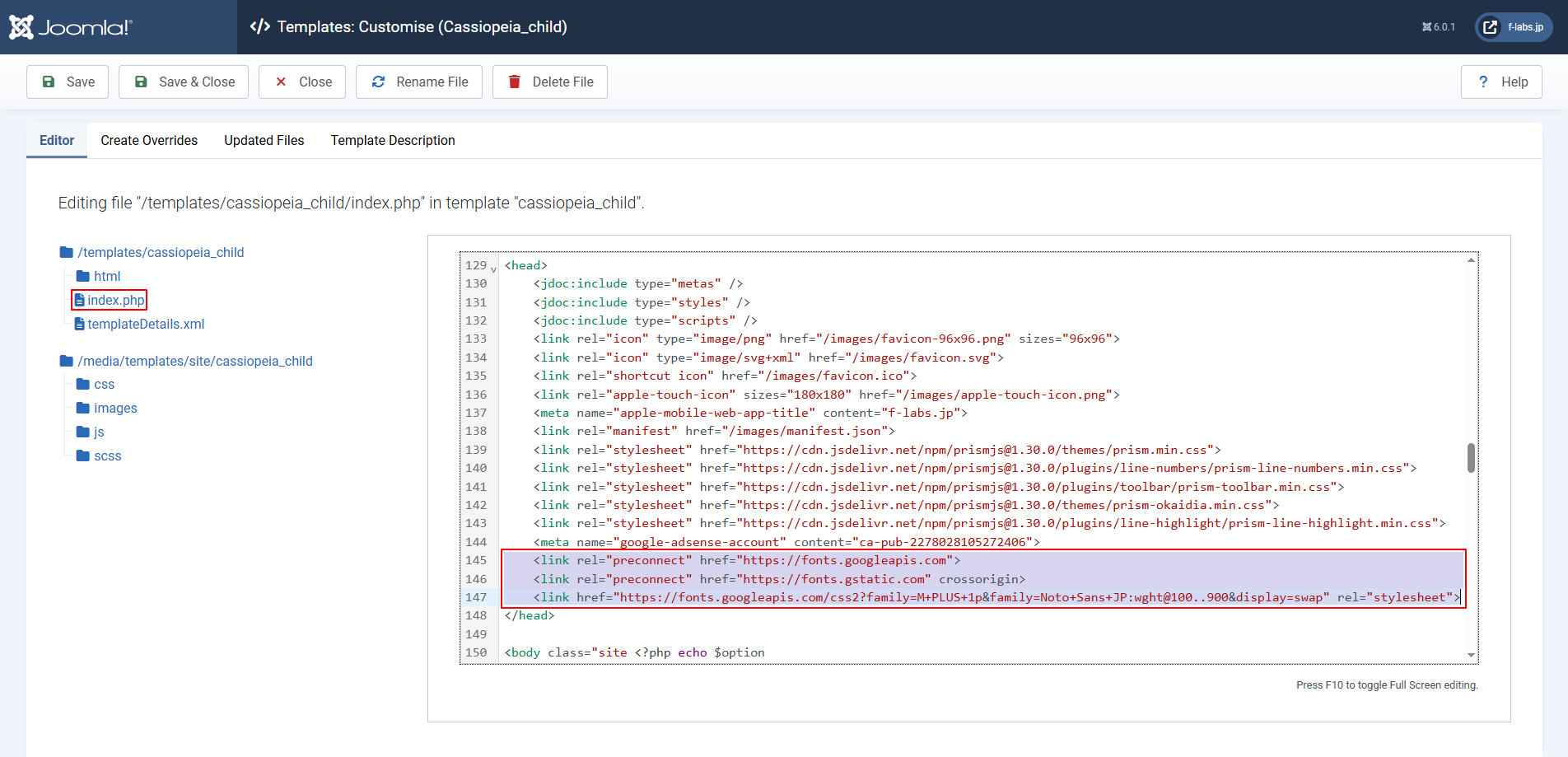
Task: Click scroll down arrow in code editor
Action: pyautogui.click(x=1471, y=655)
